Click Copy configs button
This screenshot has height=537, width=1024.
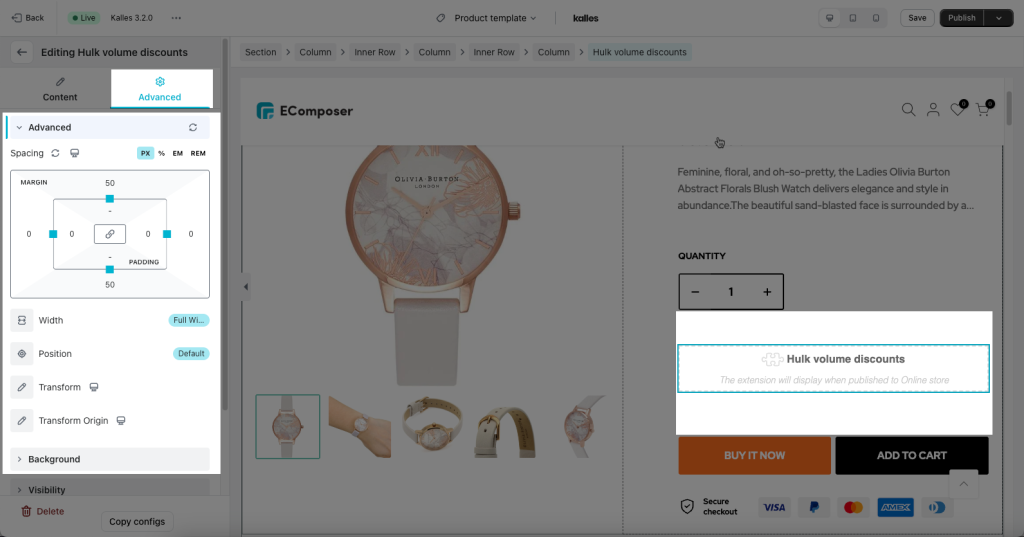(137, 521)
